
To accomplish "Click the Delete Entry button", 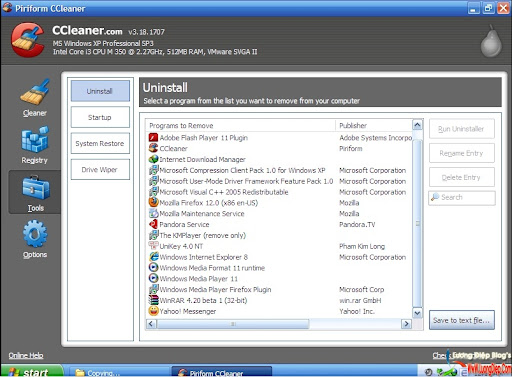I will 462,177.
